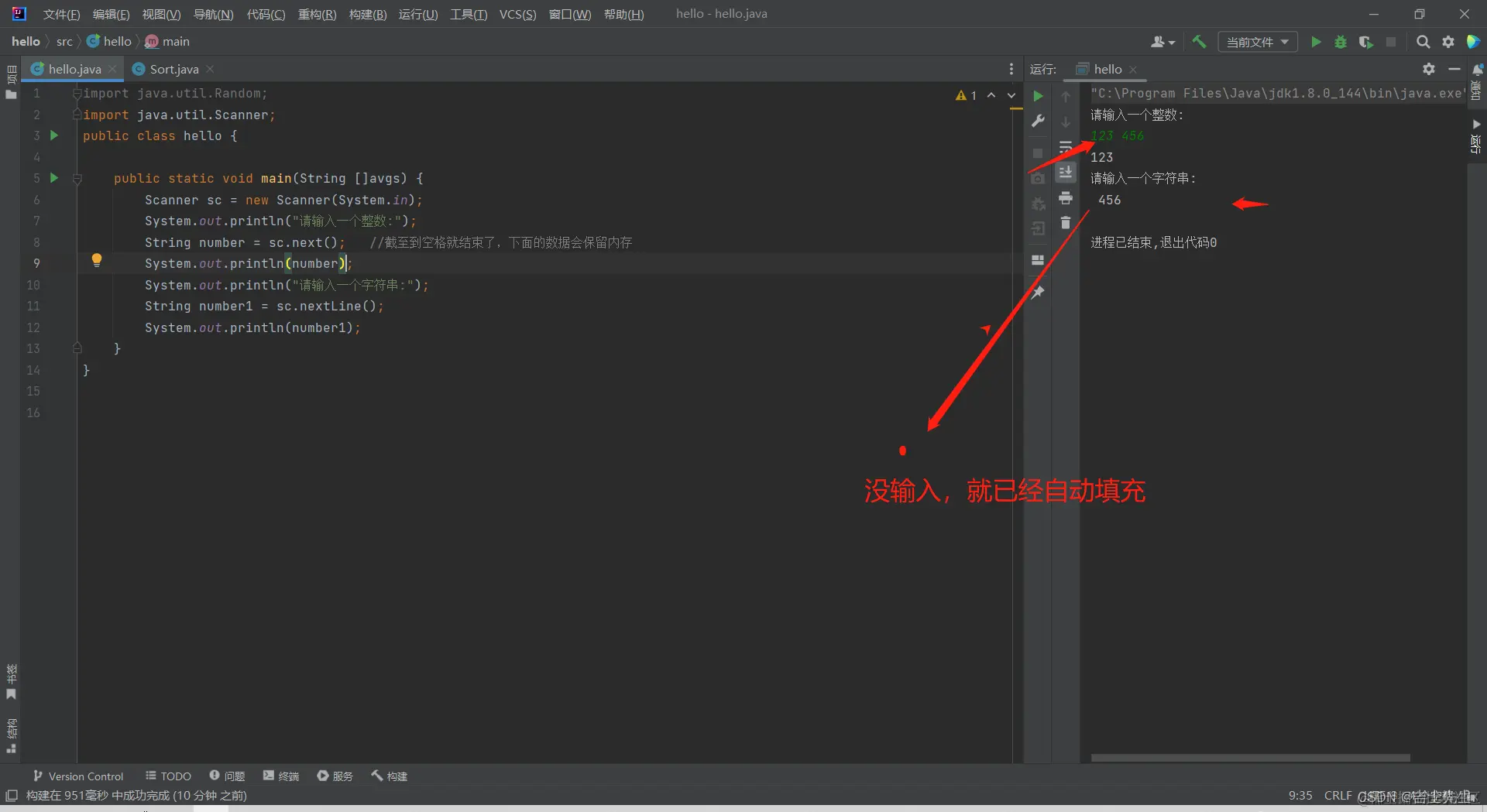This screenshot has width=1487, height=812.
Task: Open the 问题 problems tool window
Action: tap(227, 776)
